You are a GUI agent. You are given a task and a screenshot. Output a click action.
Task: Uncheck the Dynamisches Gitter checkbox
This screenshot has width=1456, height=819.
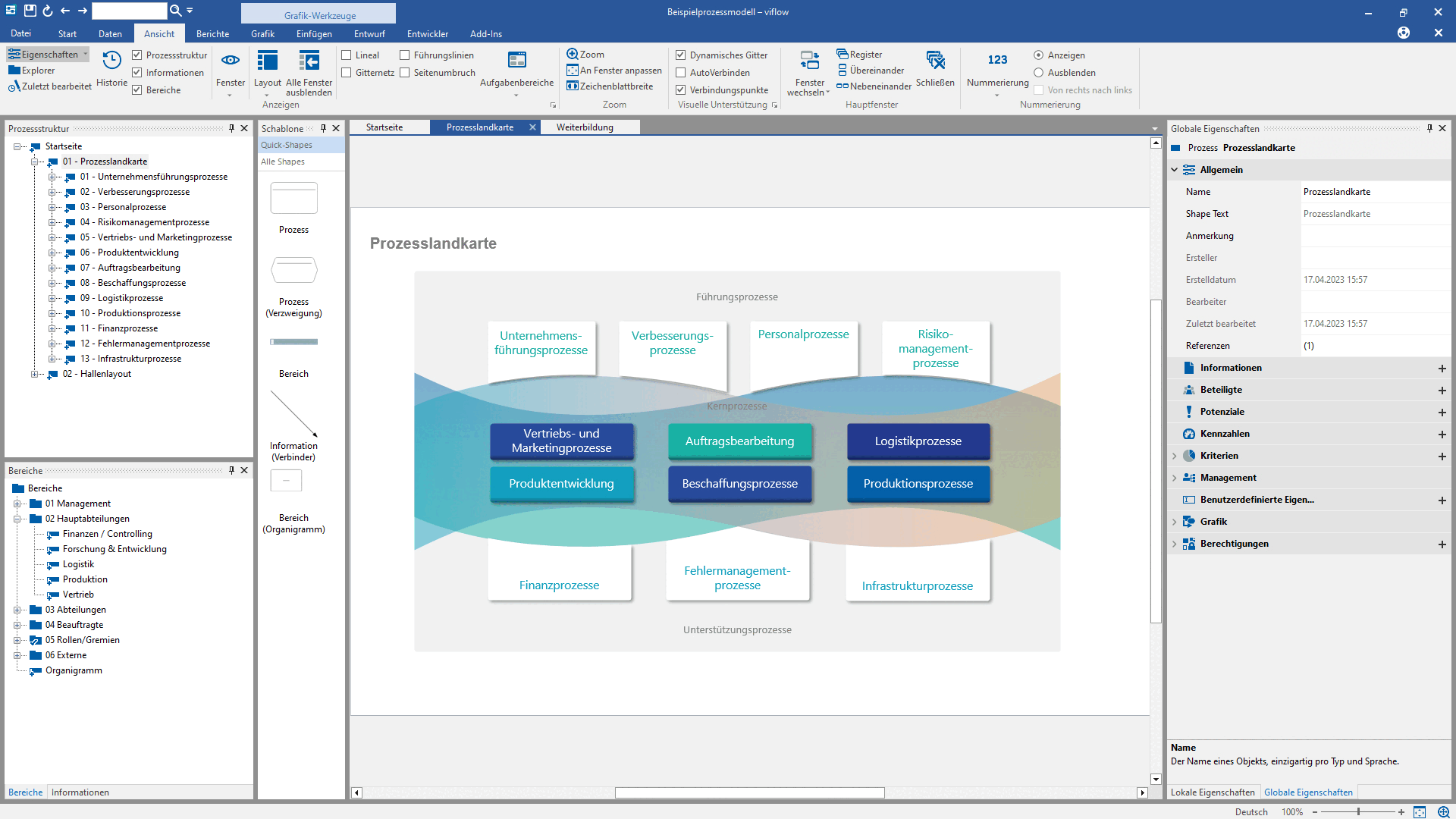(681, 55)
